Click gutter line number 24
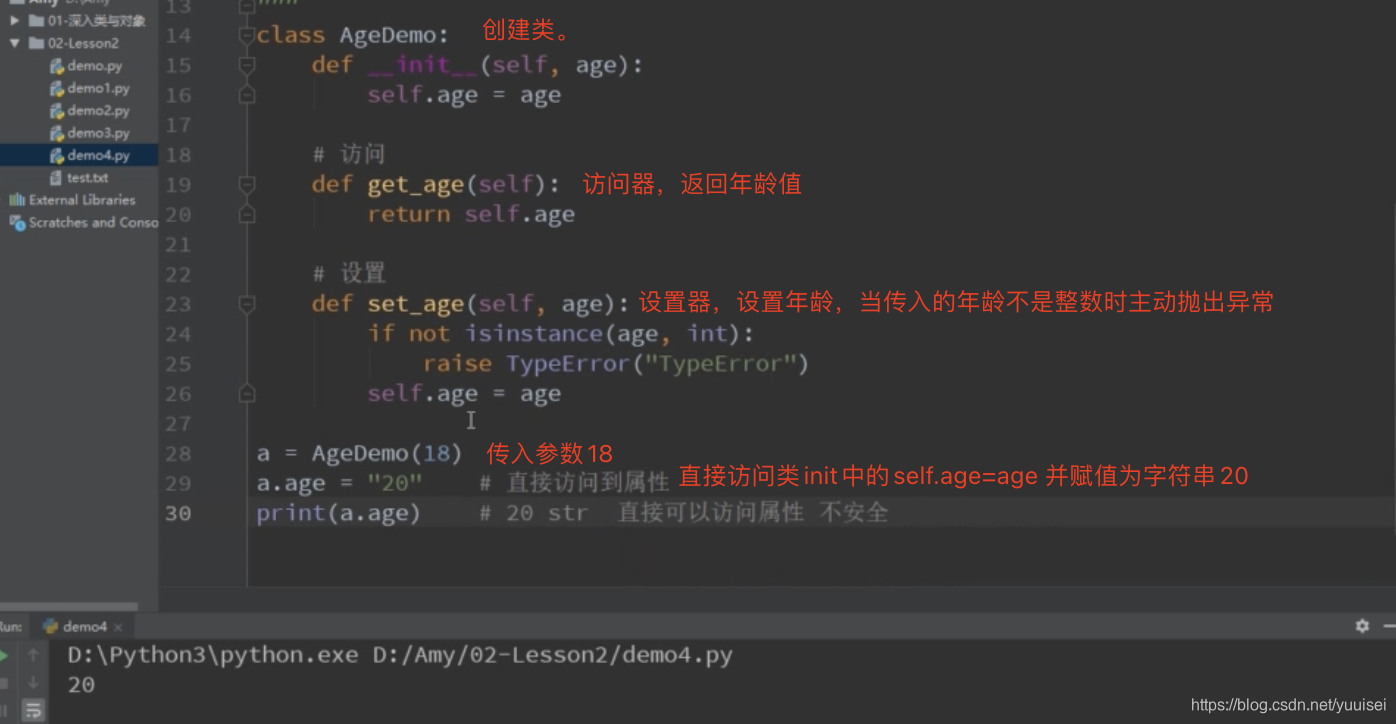1396x724 pixels. 178,334
